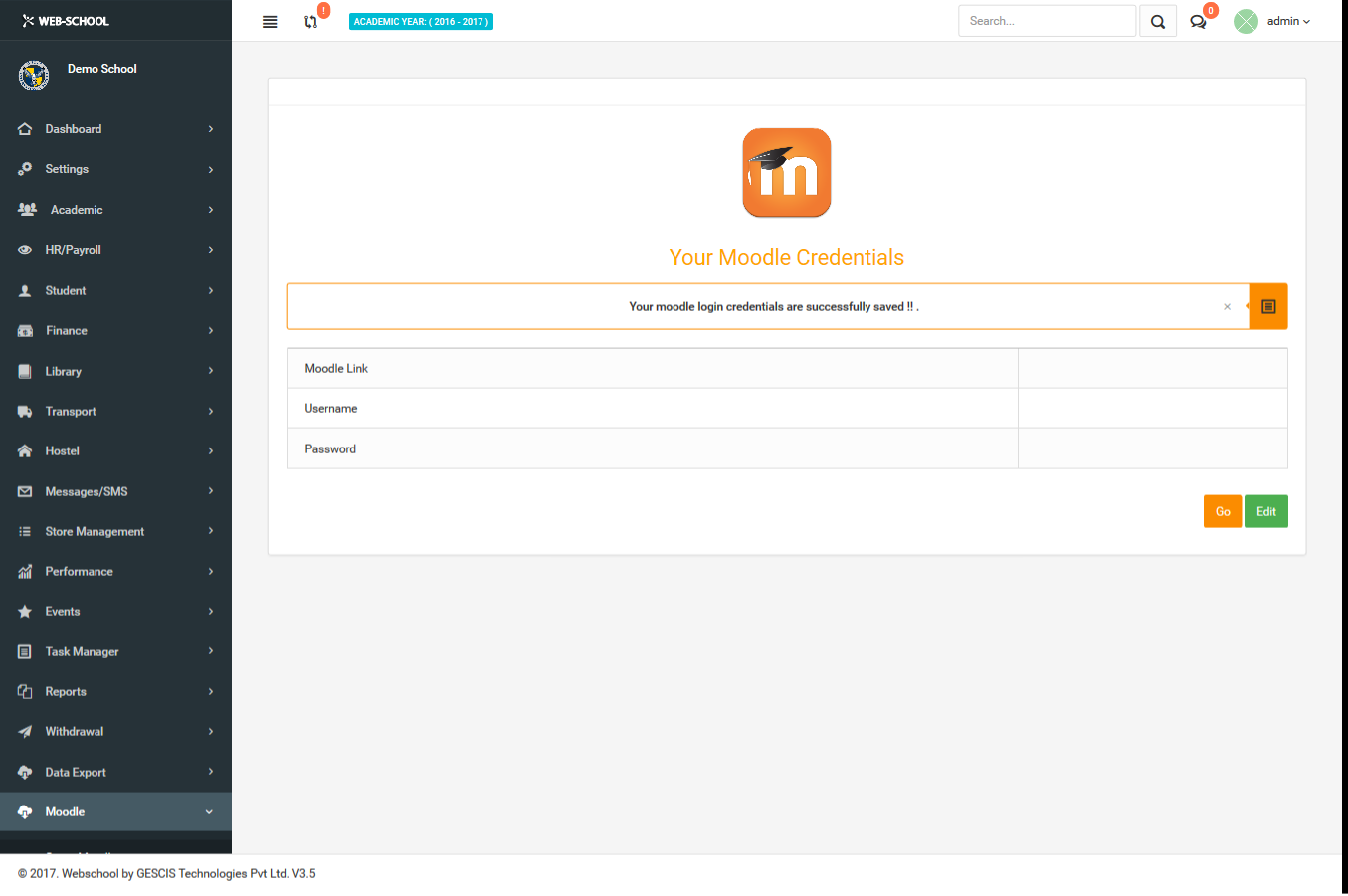Click the Dashboard home icon
Viewport: 1348px width, 896px height.
pyautogui.click(x=25, y=129)
